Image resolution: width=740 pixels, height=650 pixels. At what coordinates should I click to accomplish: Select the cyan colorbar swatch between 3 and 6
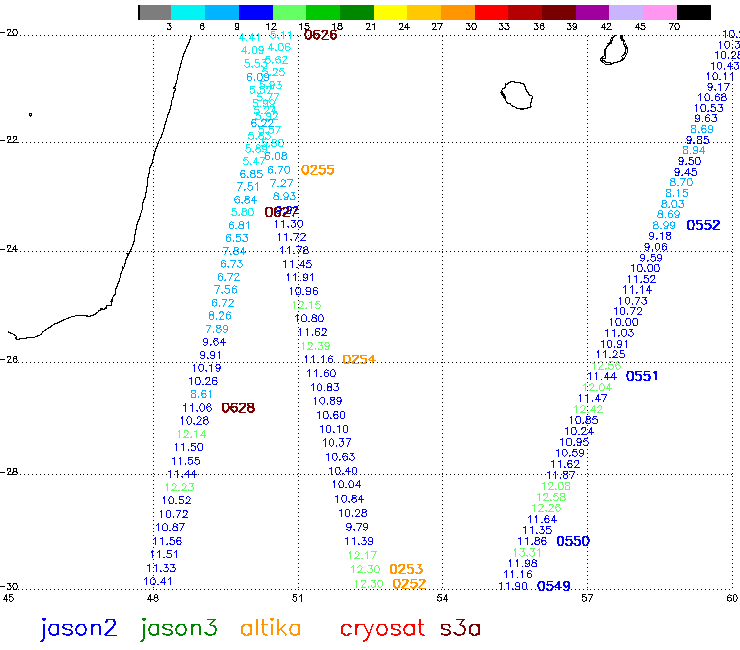(188, 12)
